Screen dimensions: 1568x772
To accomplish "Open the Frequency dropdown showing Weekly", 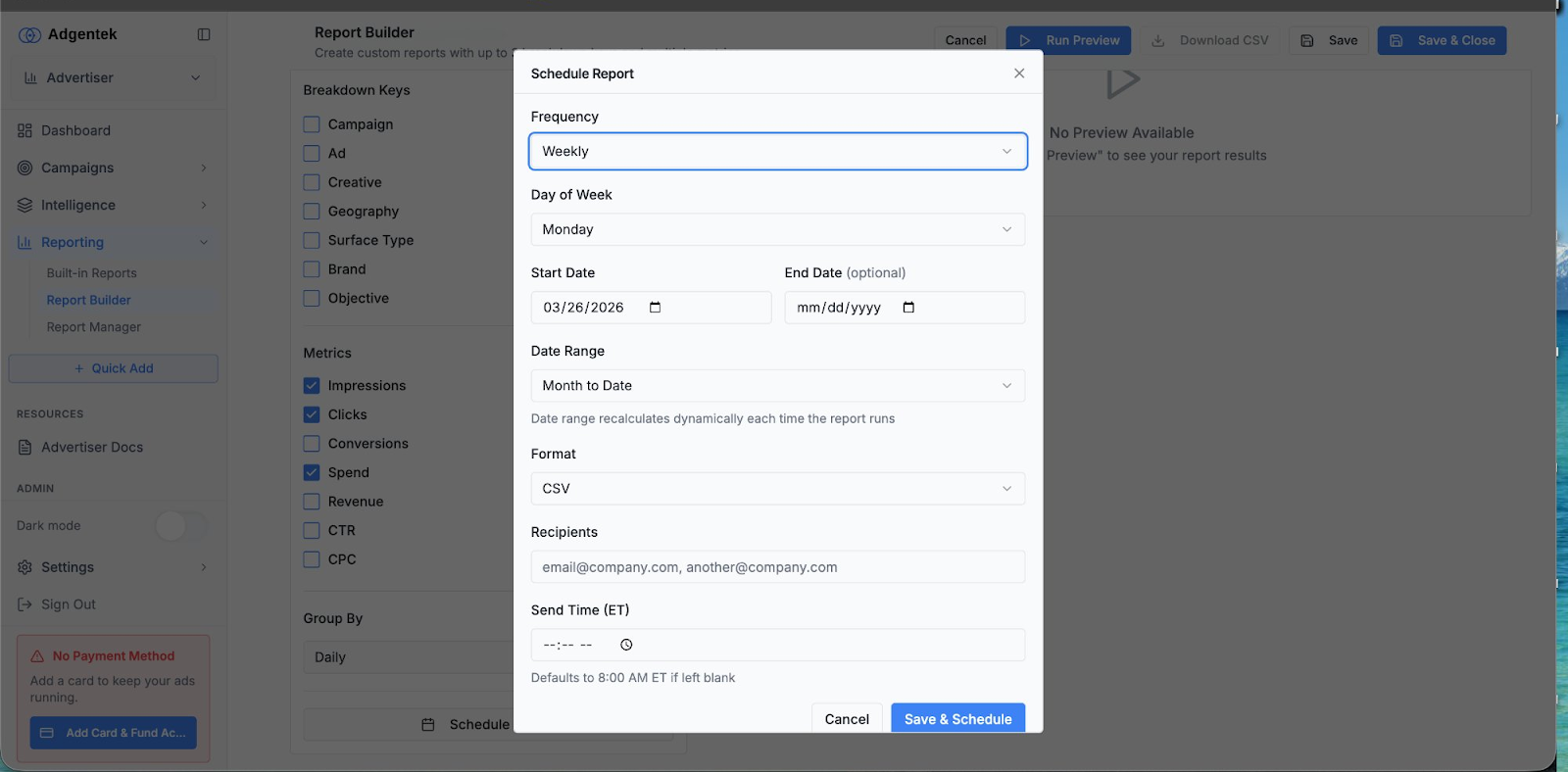I will click(x=777, y=152).
